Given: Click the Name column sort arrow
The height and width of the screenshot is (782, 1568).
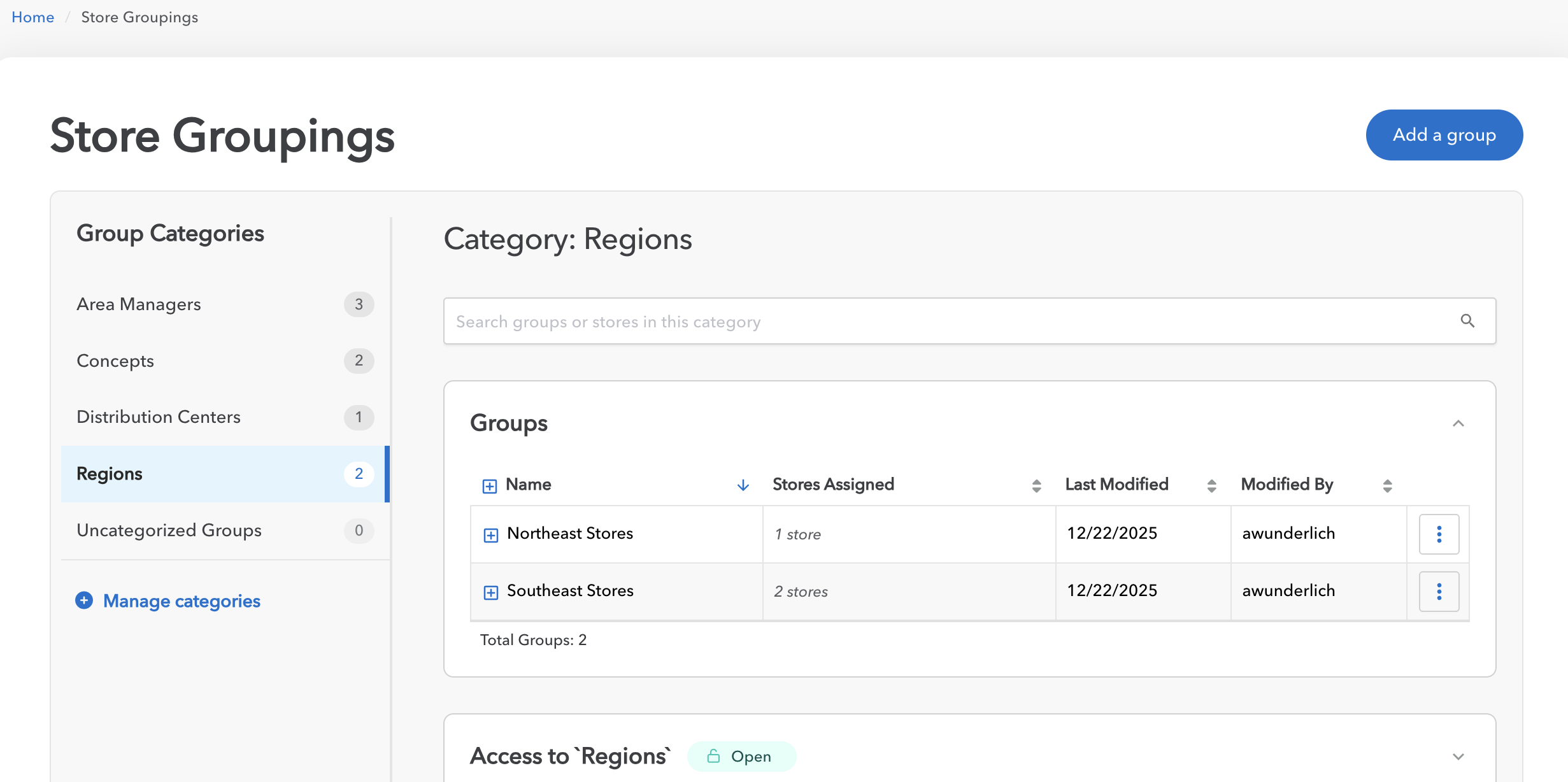Looking at the screenshot, I should tap(743, 485).
